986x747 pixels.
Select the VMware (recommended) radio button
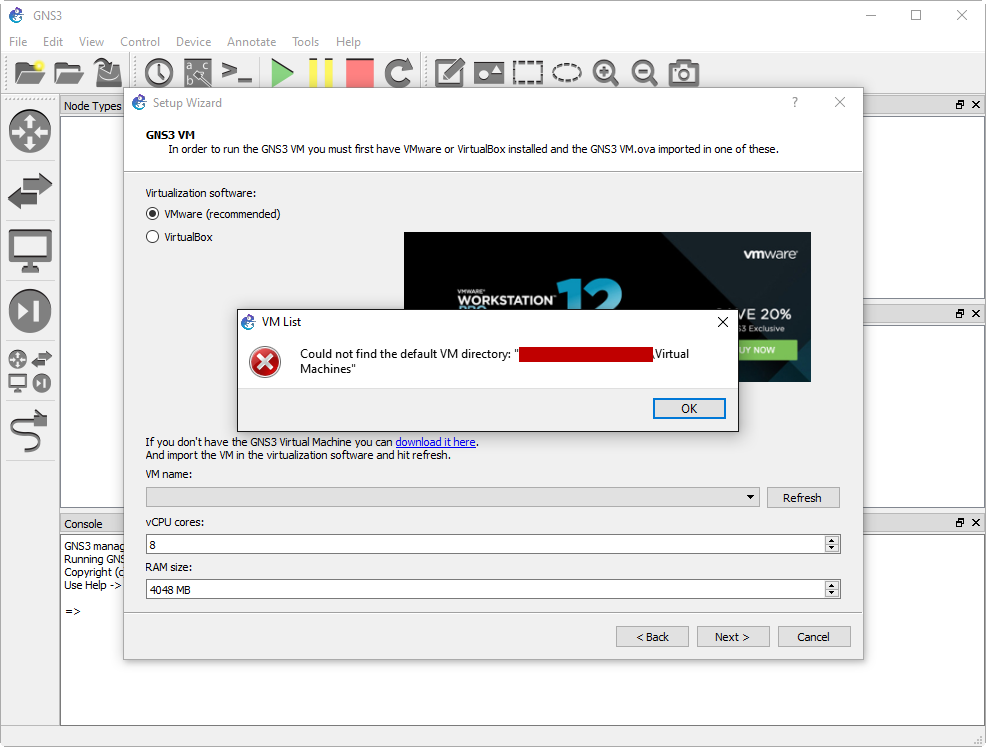pos(152,214)
